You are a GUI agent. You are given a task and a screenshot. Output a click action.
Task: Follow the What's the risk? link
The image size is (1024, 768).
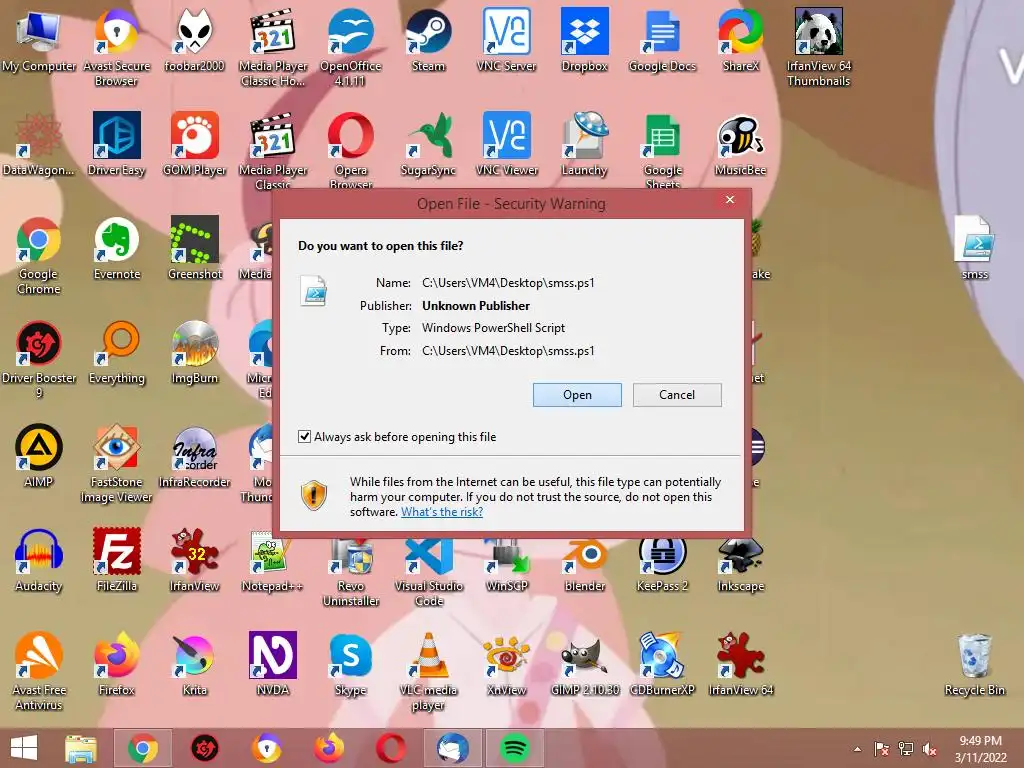coord(441,512)
